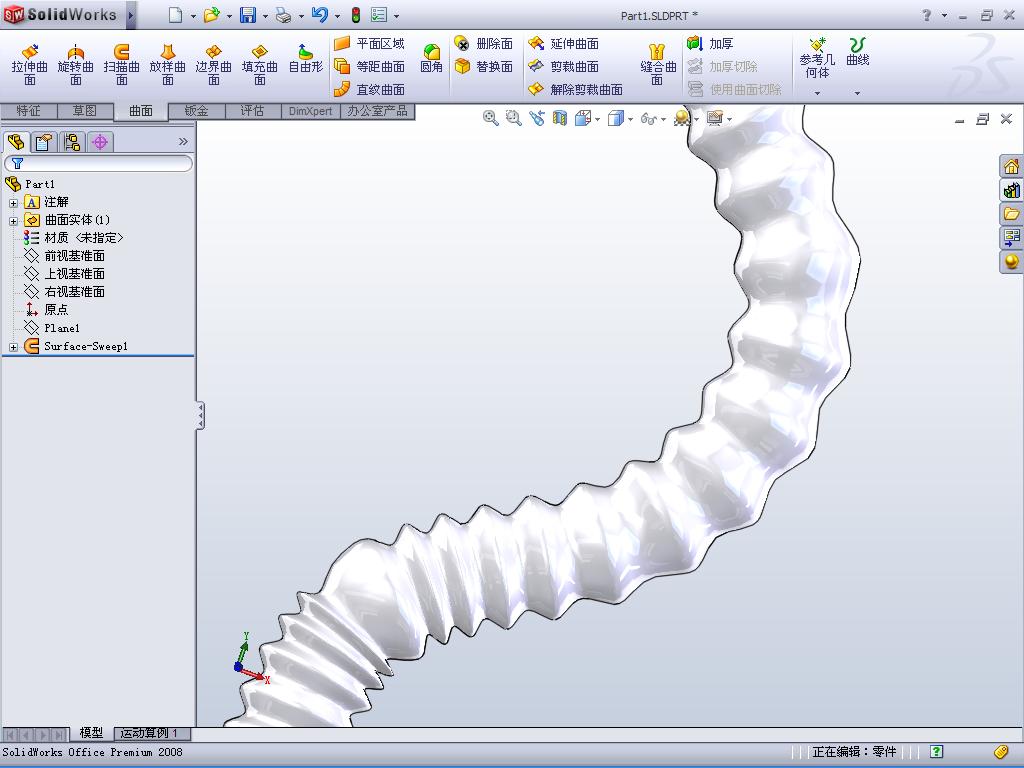This screenshot has height=768, width=1024.
Task: Open SolidWorks Resources home icon
Action: tap(1011, 167)
